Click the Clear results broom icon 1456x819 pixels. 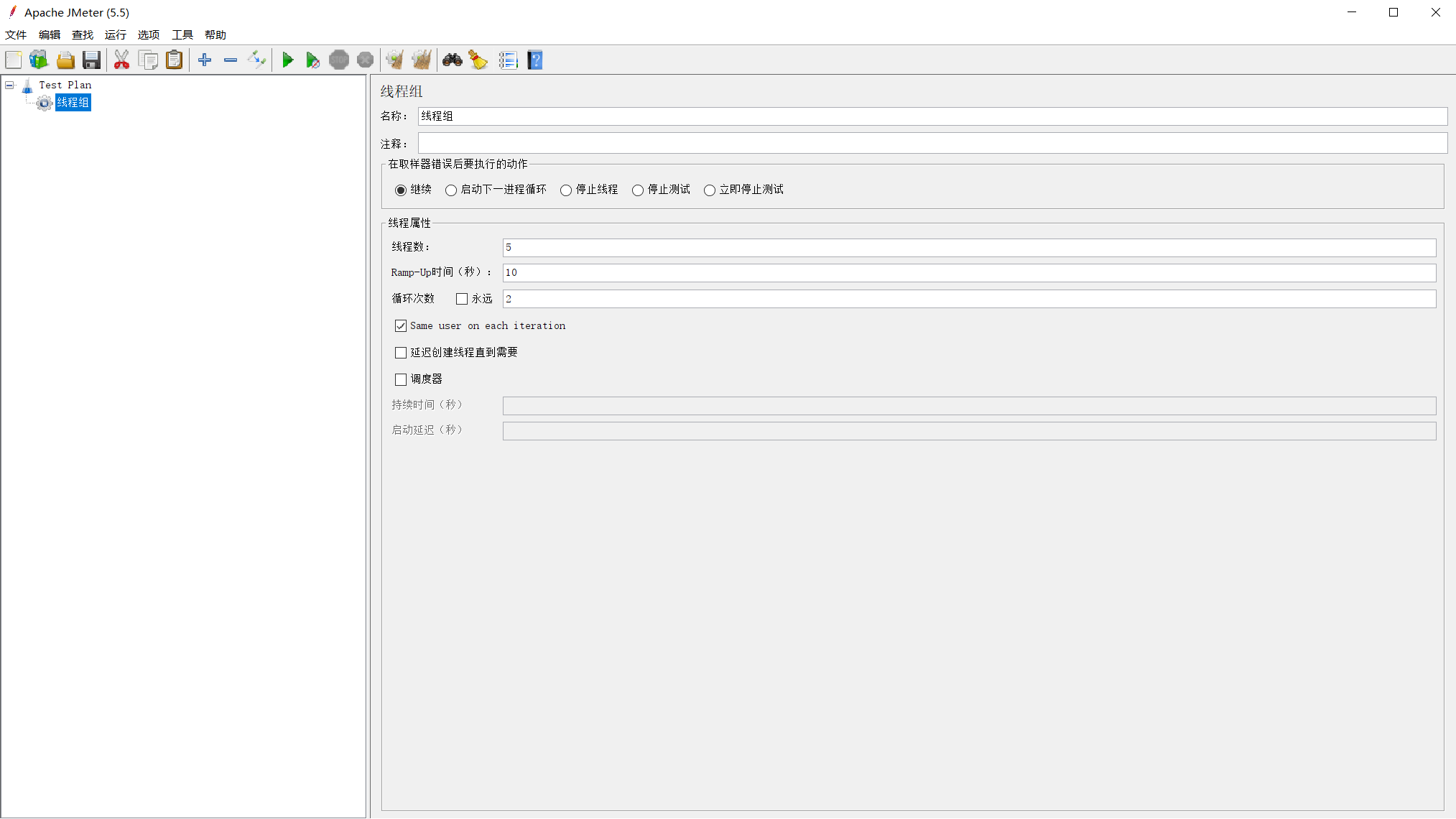click(x=395, y=60)
